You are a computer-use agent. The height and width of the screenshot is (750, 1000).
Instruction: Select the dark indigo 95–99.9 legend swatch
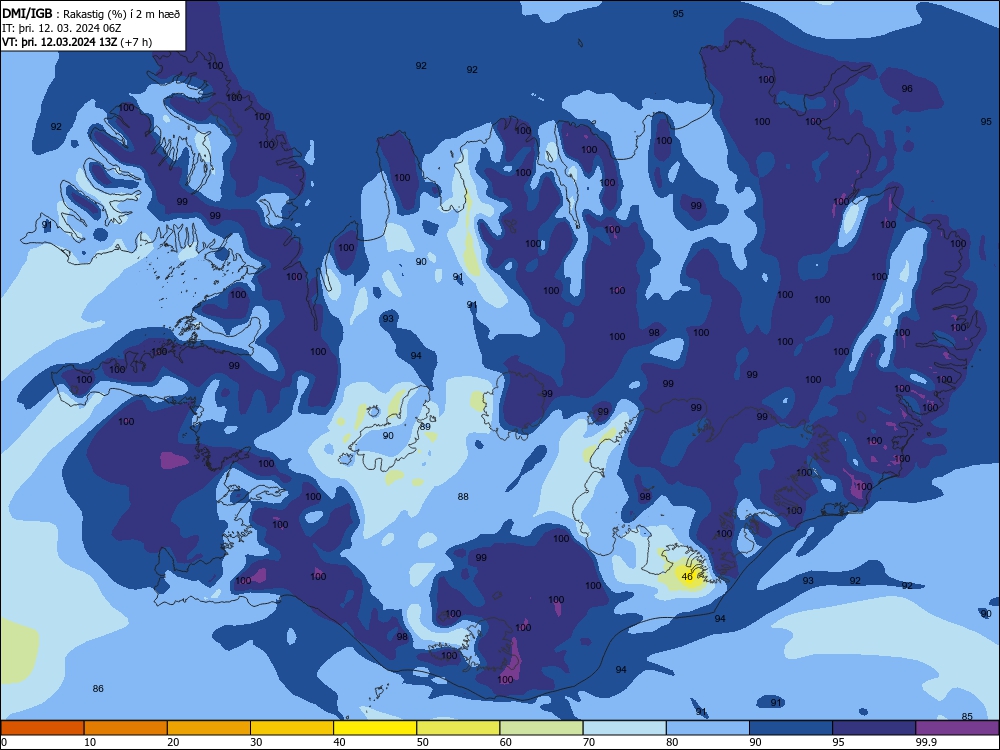click(x=874, y=728)
